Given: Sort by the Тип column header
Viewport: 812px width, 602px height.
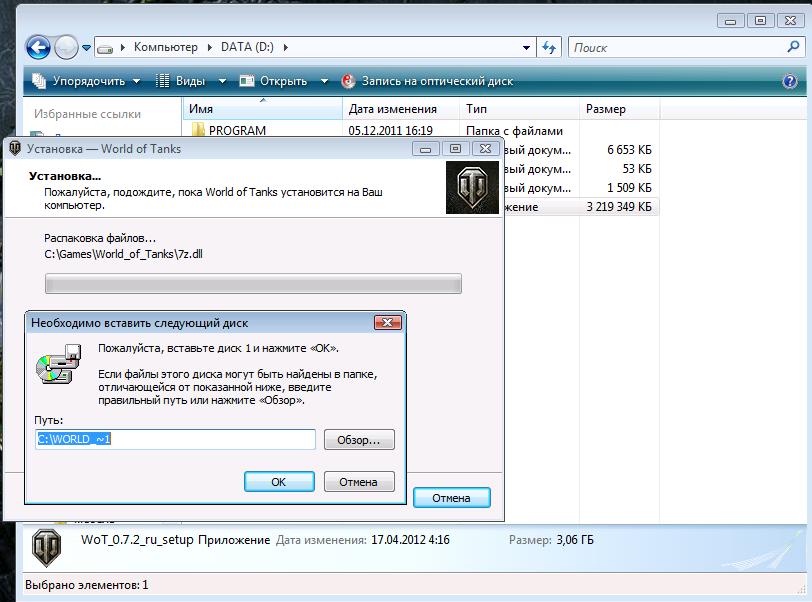Looking at the screenshot, I should coord(519,109).
